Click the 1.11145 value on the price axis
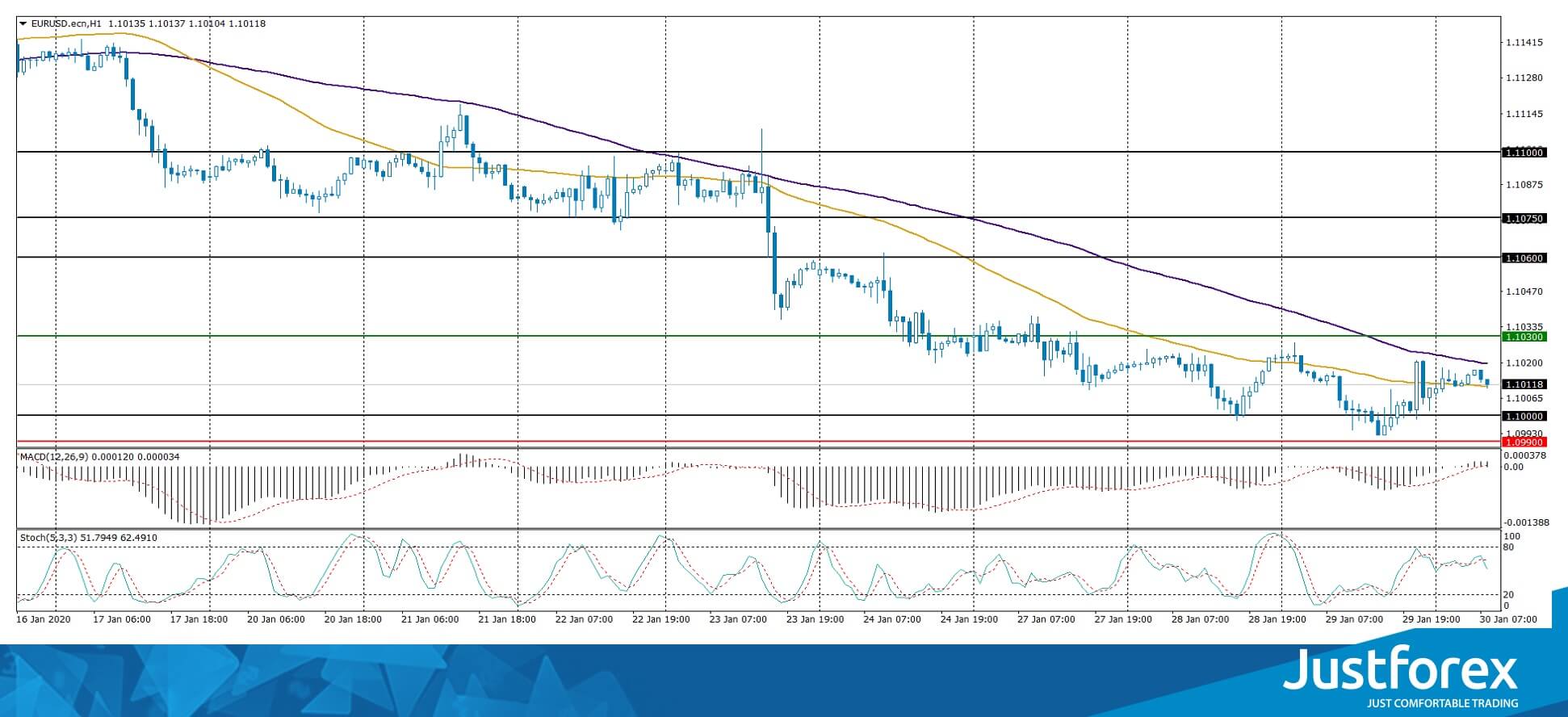 [1525, 115]
